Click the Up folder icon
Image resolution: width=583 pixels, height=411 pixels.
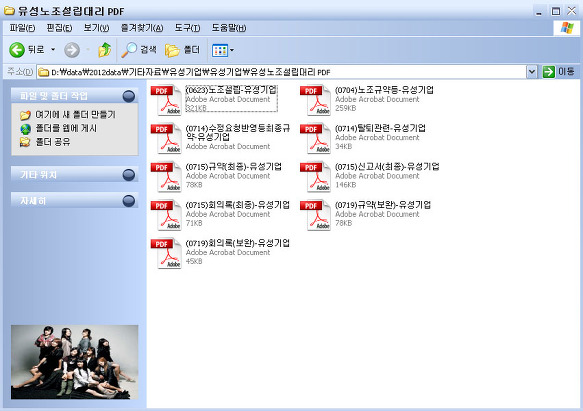coord(105,50)
